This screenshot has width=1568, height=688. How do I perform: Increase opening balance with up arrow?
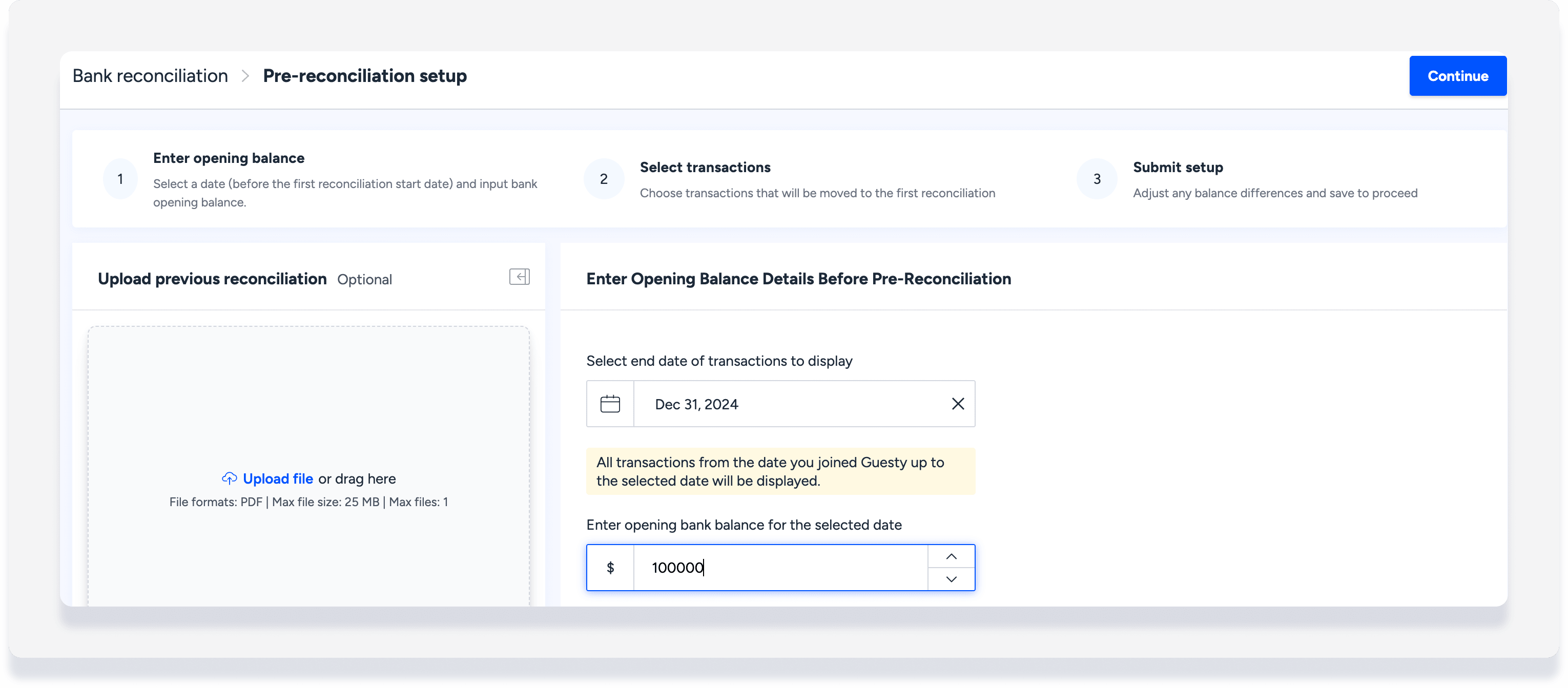pyautogui.click(x=951, y=557)
